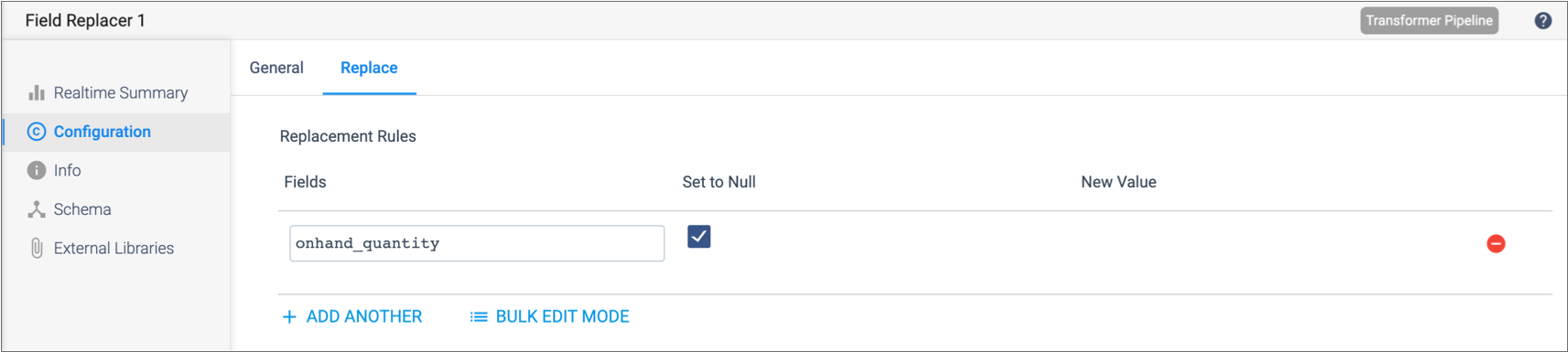Image resolution: width=1568 pixels, height=352 pixels.
Task: Click the External Libraries paperclip icon
Action: pyautogui.click(x=37, y=248)
